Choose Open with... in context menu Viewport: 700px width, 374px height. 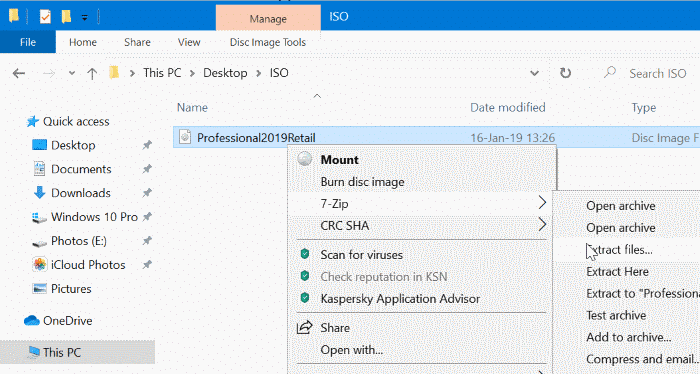point(351,350)
